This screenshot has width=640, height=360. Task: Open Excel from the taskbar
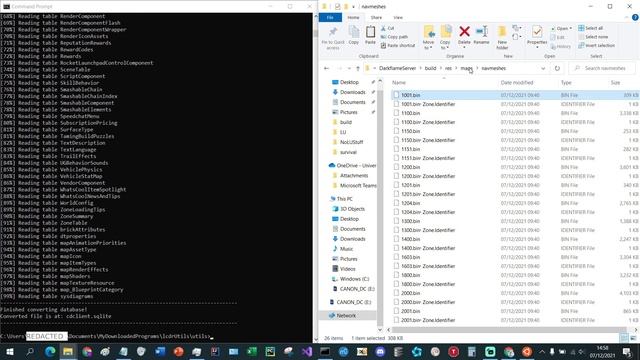pos(252,351)
